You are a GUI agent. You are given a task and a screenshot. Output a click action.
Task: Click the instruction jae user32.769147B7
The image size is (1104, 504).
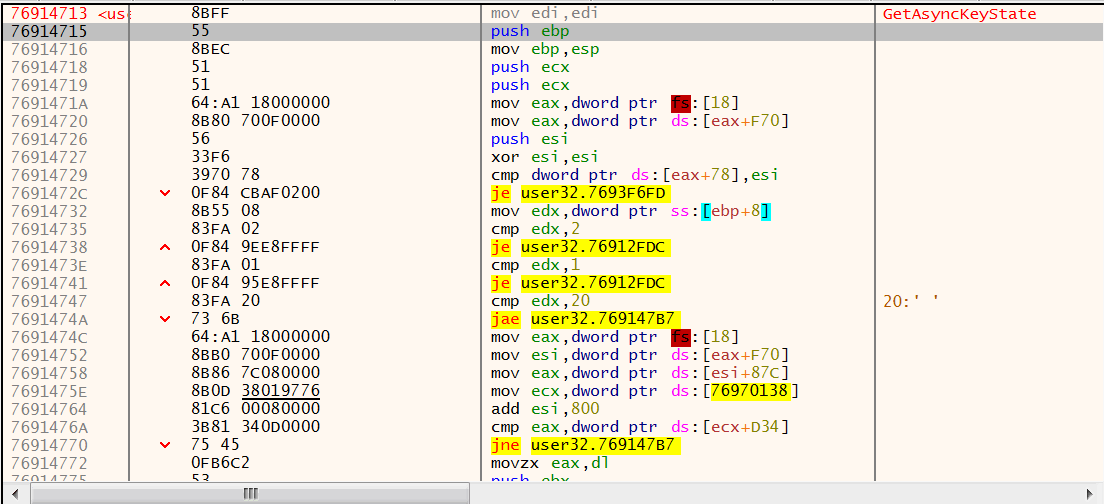coord(586,319)
